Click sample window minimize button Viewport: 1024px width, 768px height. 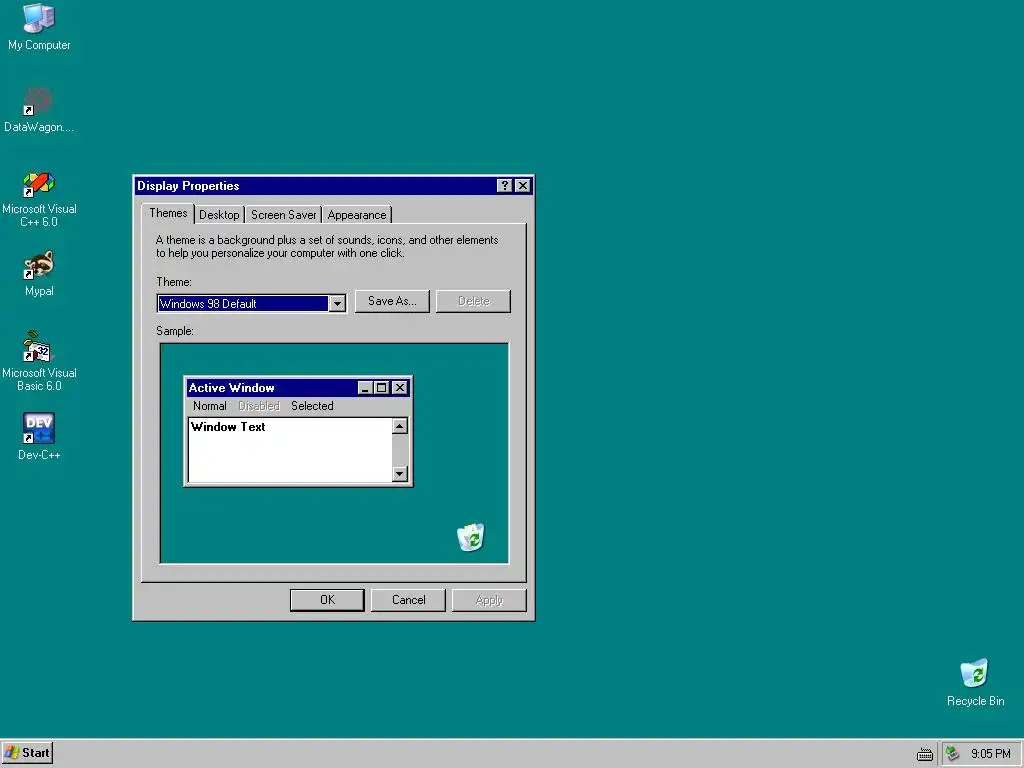coord(365,388)
